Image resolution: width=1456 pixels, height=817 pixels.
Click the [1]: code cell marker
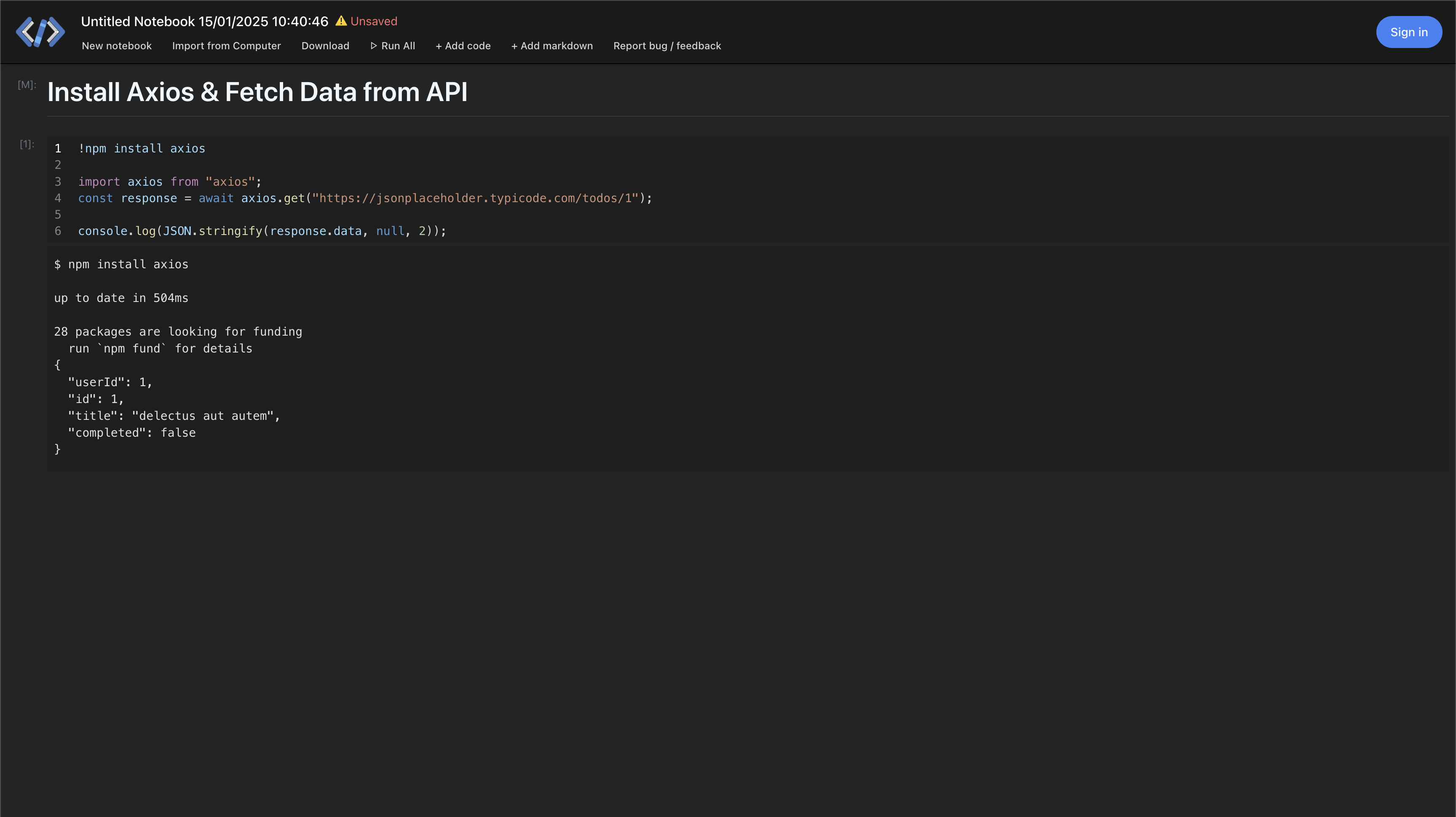point(27,144)
